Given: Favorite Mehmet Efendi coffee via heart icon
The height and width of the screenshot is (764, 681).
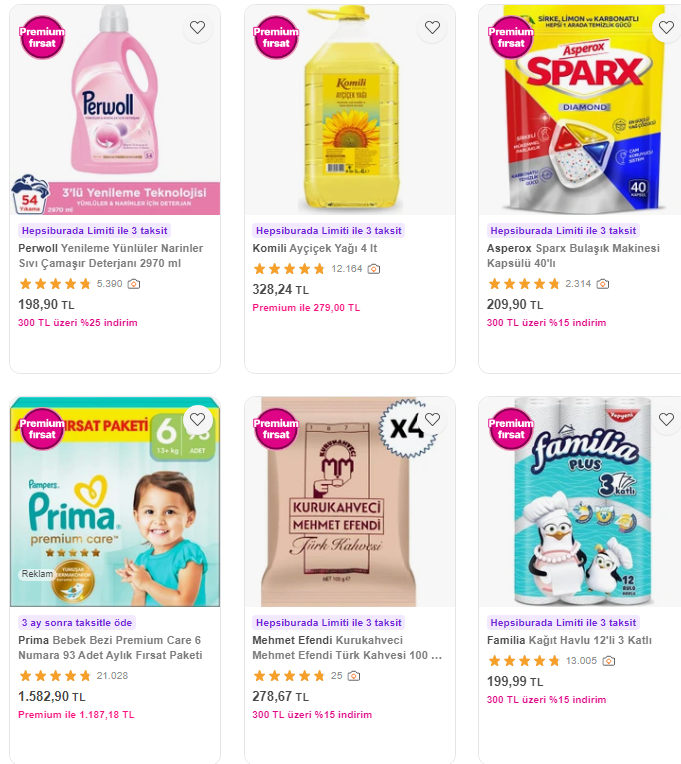Looking at the screenshot, I should pos(432,420).
